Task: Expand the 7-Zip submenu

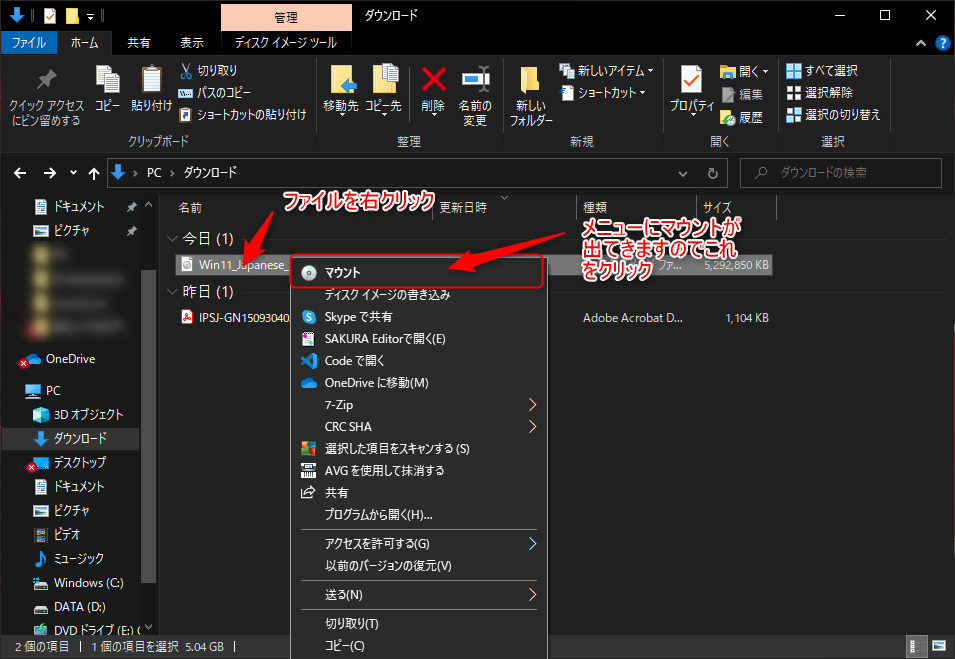Action: 419,405
